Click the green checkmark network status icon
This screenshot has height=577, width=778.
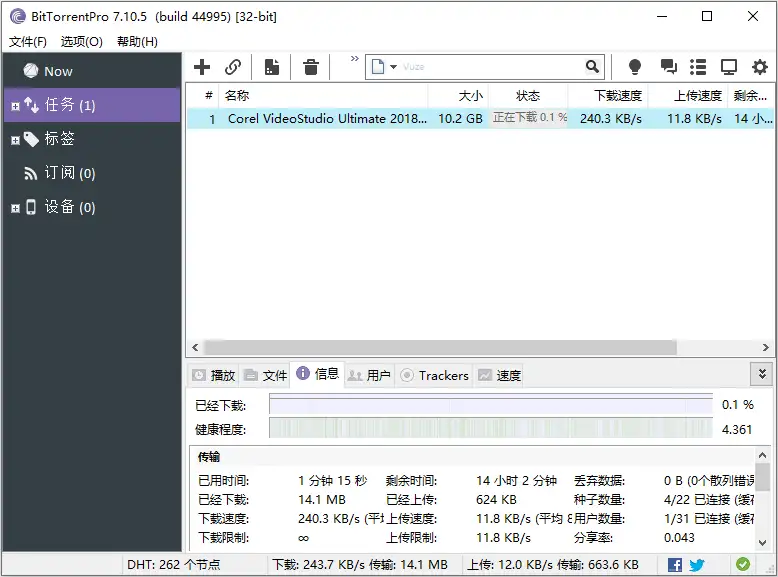[743, 565]
